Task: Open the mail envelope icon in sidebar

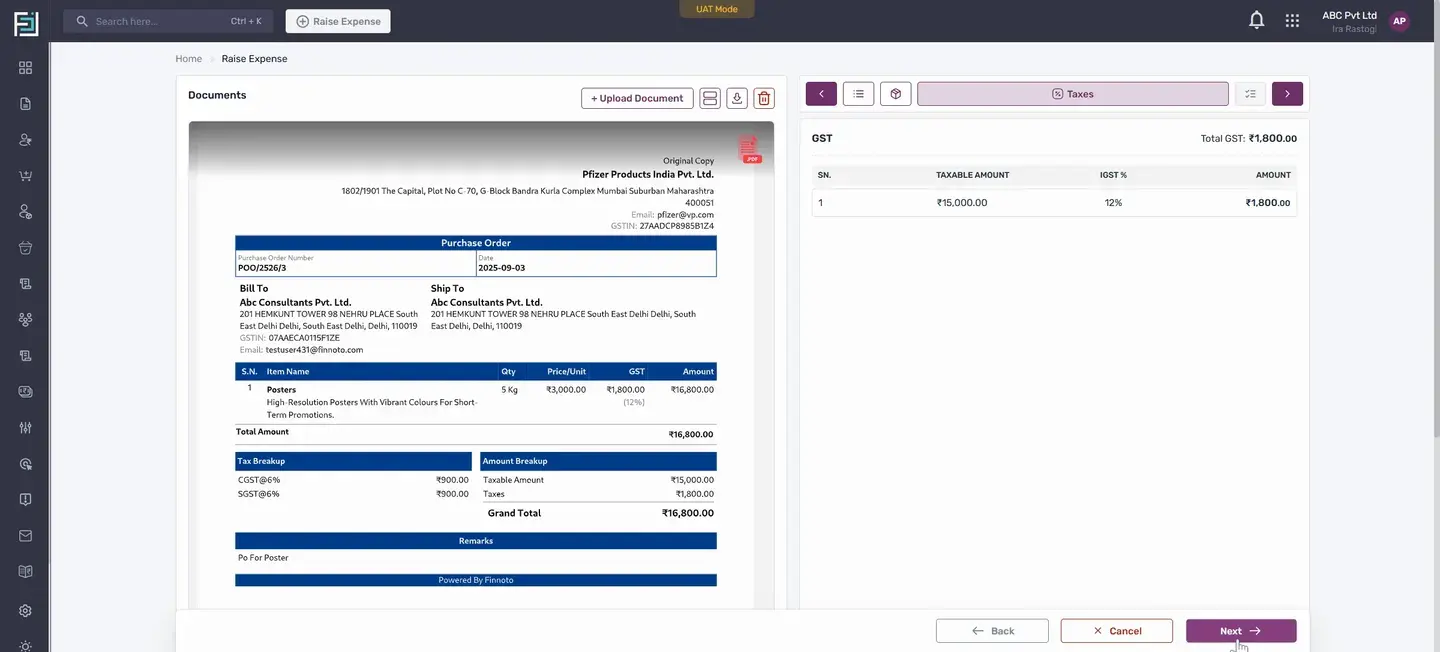Action: click(x=26, y=536)
